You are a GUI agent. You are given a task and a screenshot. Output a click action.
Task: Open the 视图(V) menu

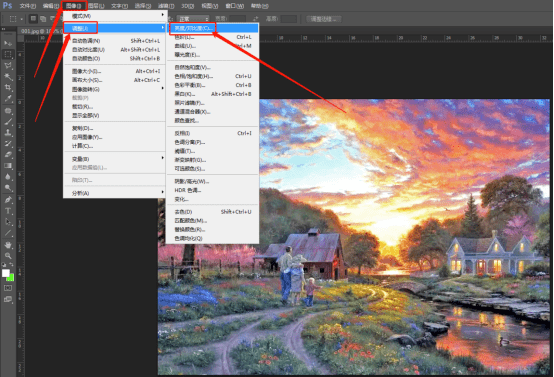(x=210, y=6)
